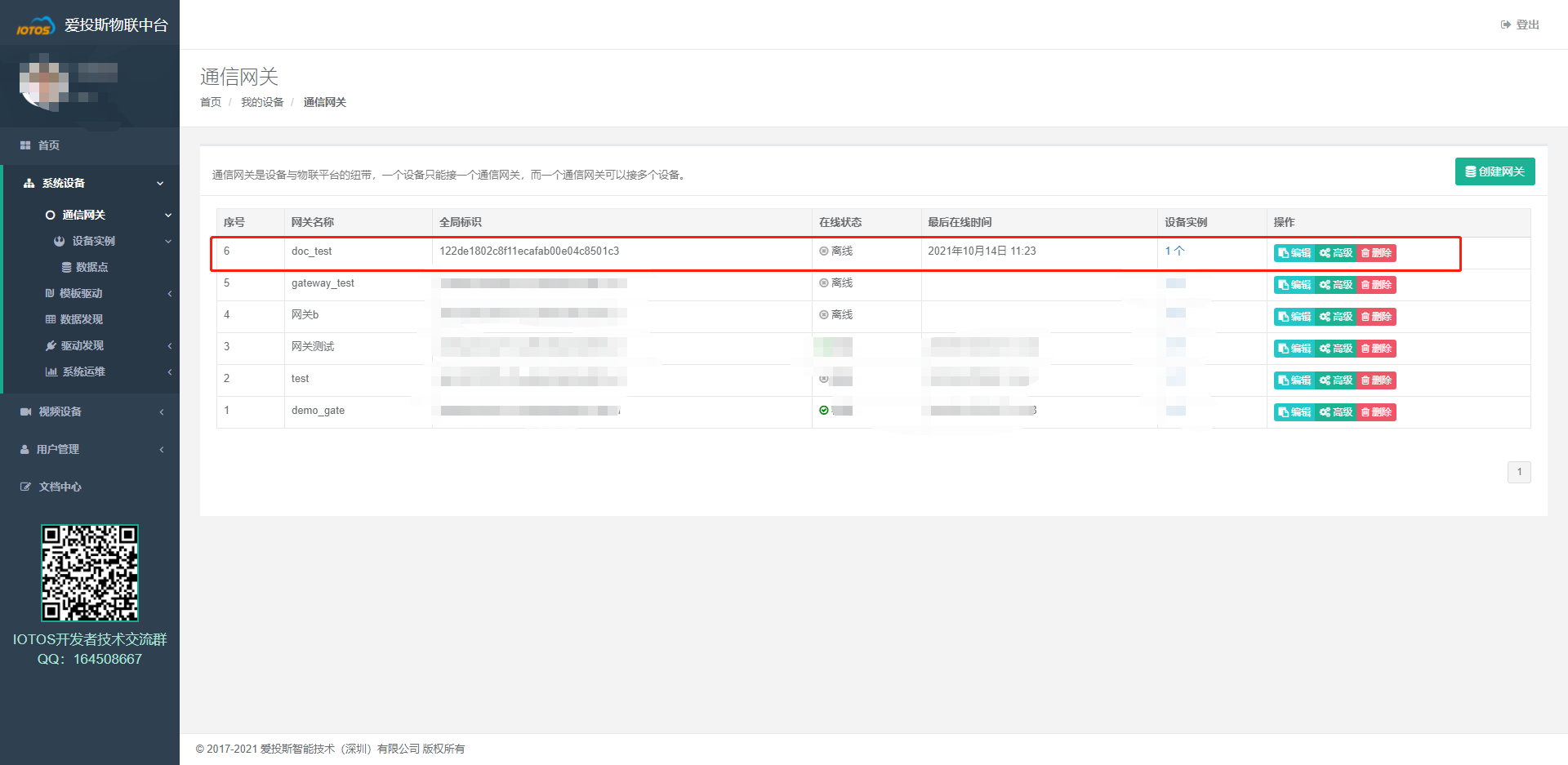
Task: Click 我的设备 breadcrumb link
Action: tap(262, 102)
